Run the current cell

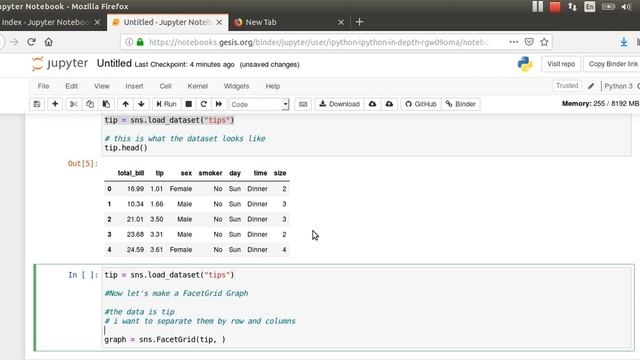[167, 104]
